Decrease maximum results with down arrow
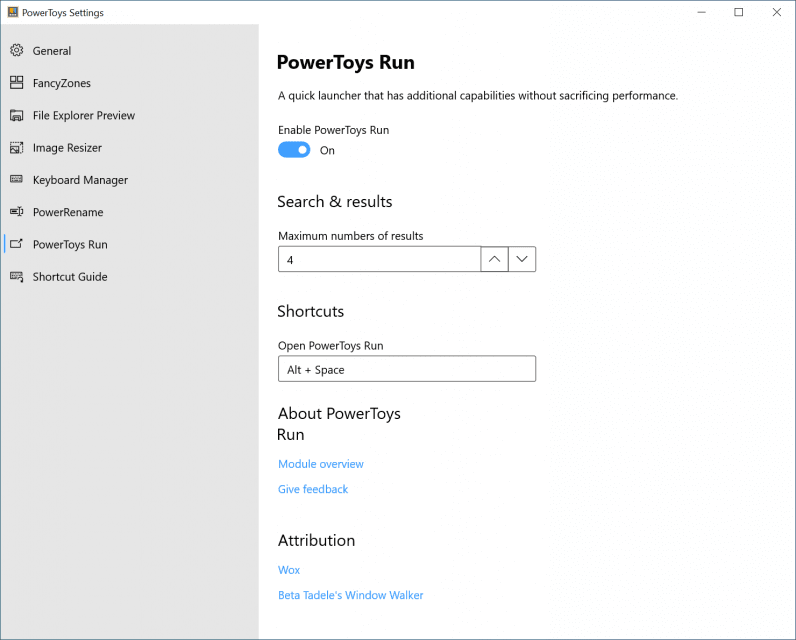This screenshot has width=796, height=640. pos(522,260)
